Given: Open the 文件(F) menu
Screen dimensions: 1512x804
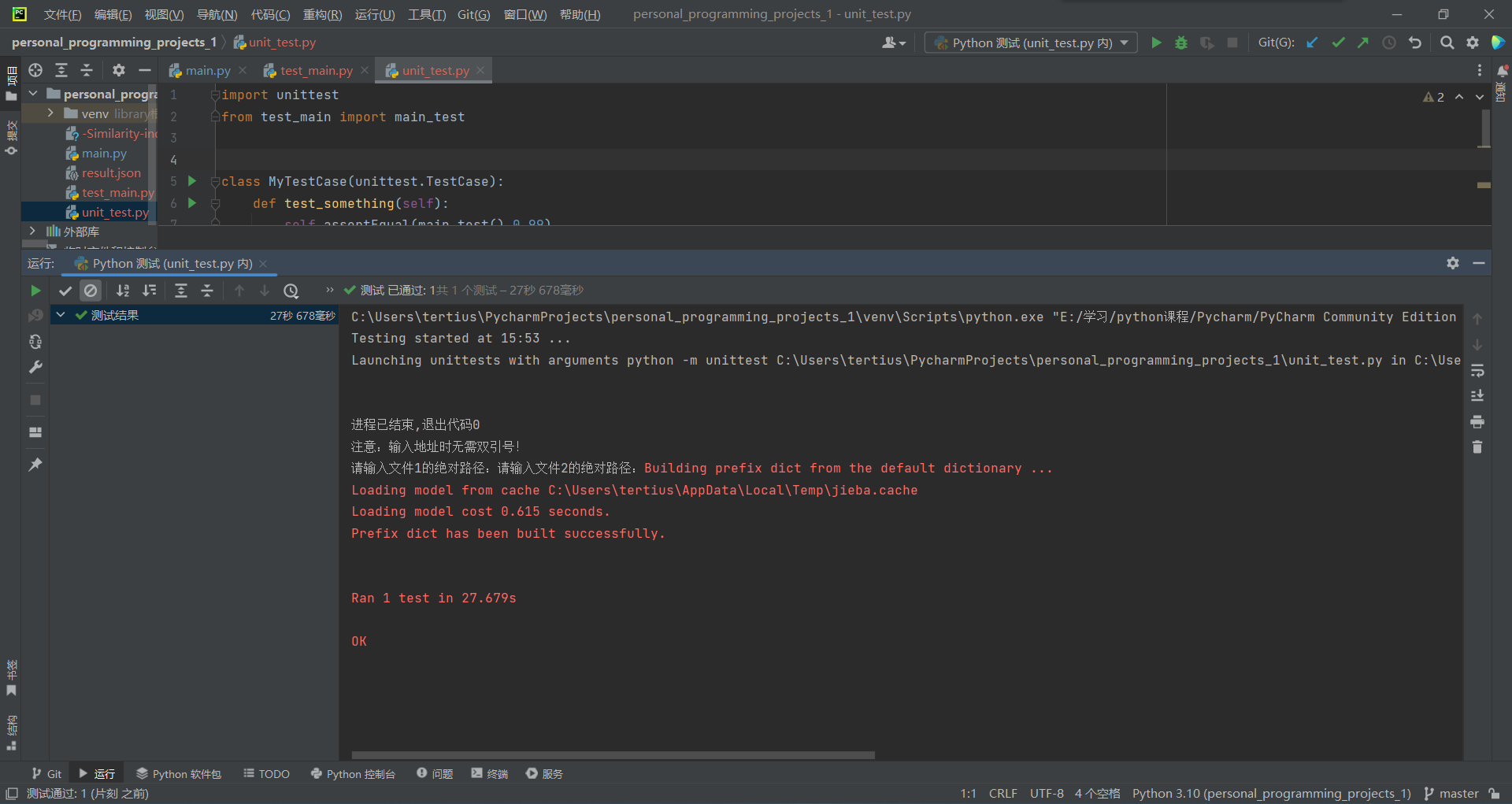Looking at the screenshot, I should click(62, 14).
